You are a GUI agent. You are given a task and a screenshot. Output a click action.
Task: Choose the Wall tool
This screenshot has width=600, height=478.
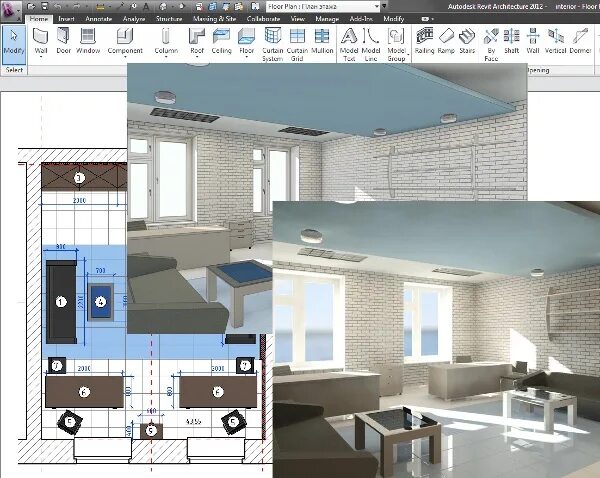pyautogui.click(x=41, y=41)
